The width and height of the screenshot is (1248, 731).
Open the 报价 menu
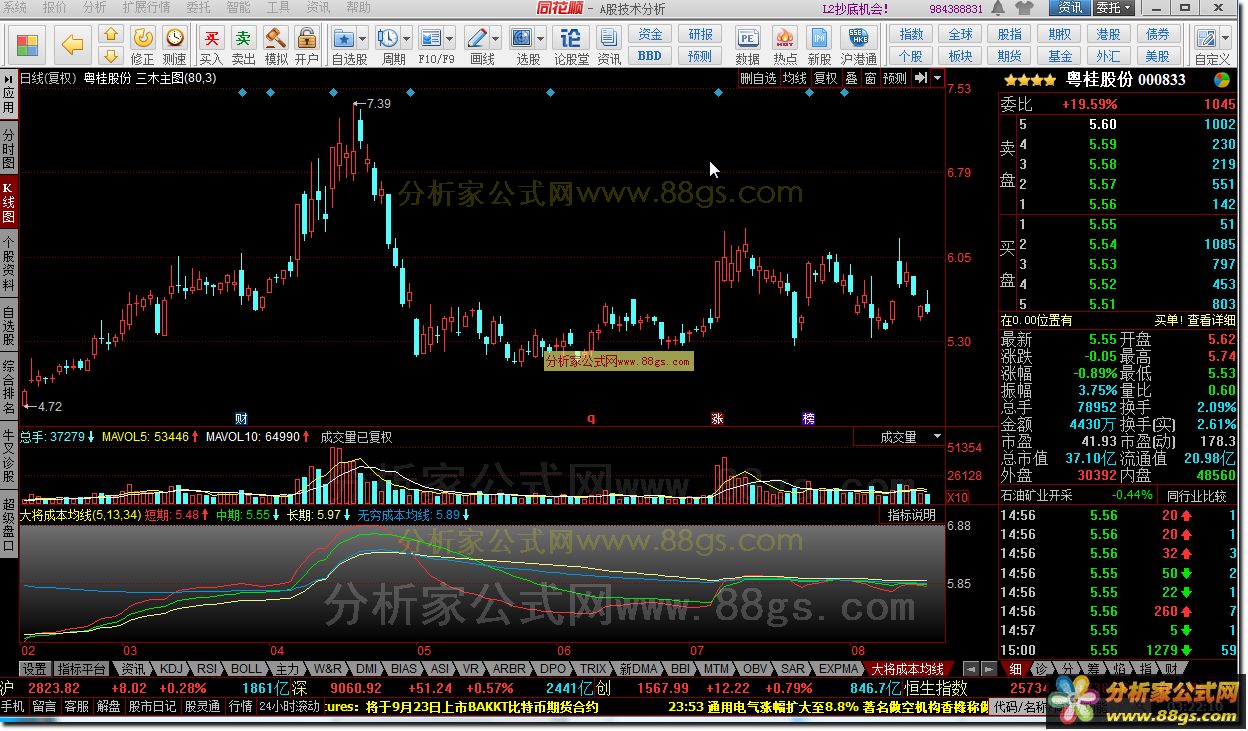tap(56, 7)
